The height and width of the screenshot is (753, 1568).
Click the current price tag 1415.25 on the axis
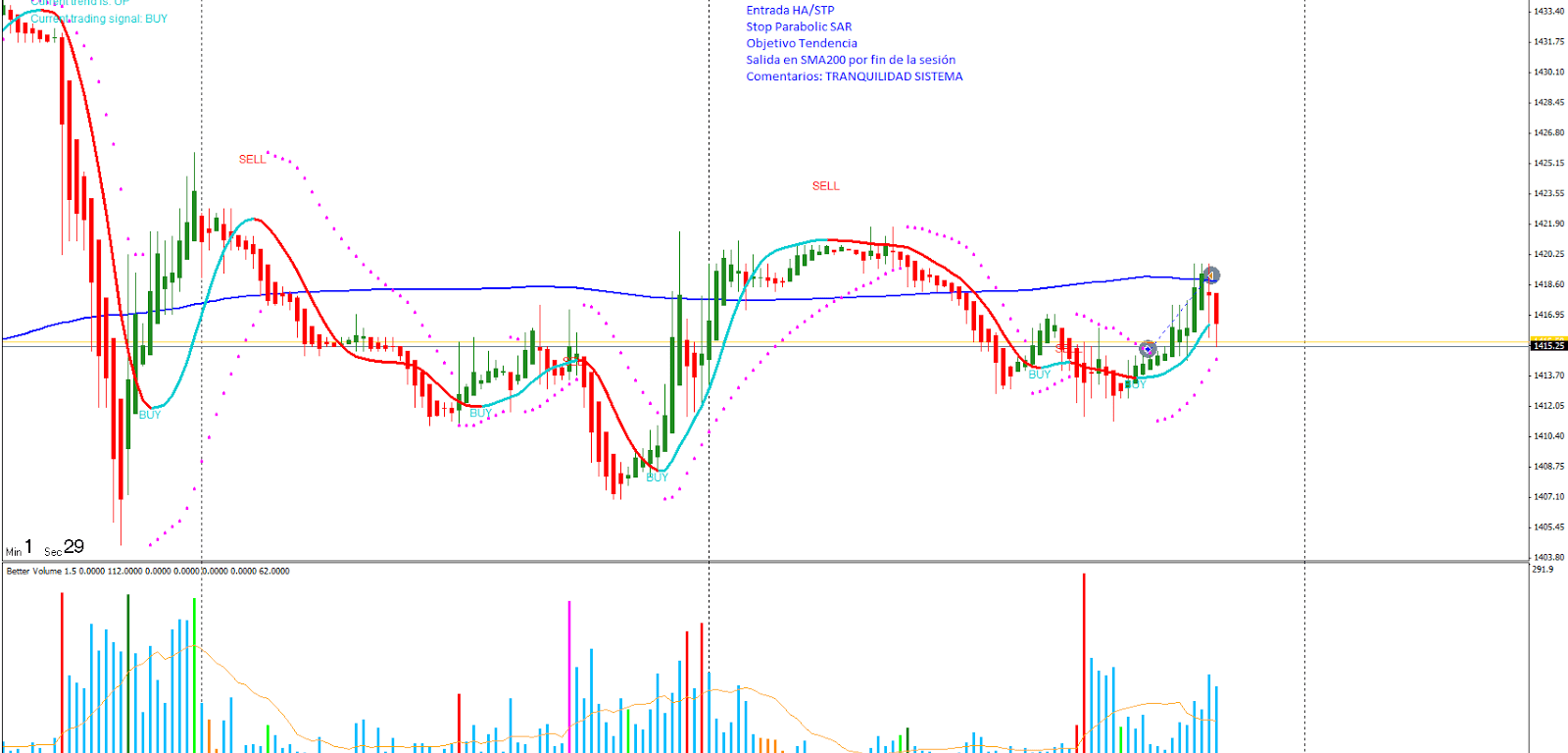pos(1548,346)
